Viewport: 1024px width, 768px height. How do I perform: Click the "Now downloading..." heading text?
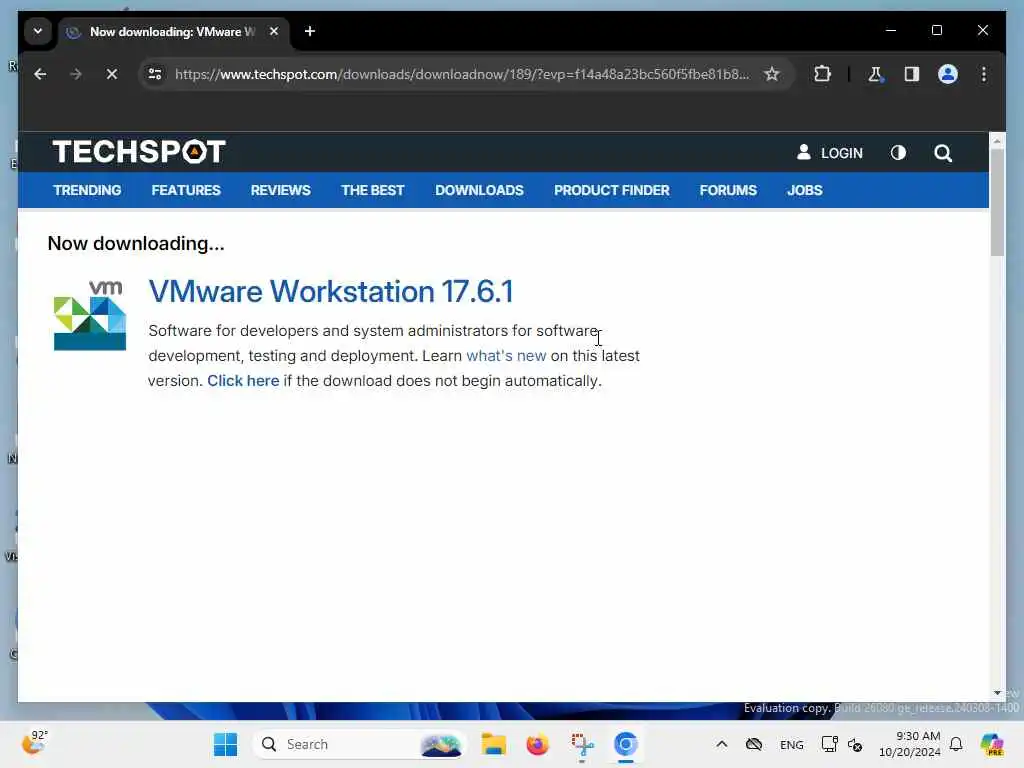click(x=136, y=244)
